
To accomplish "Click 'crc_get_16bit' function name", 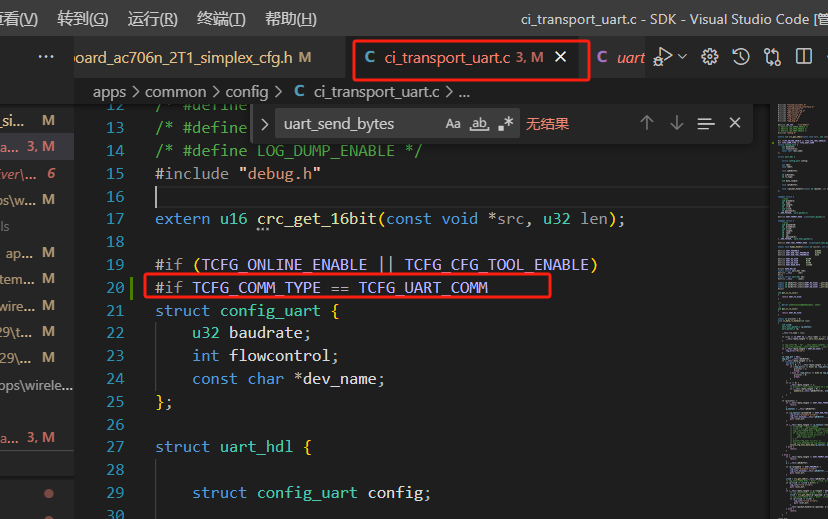I will pos(316,219).
